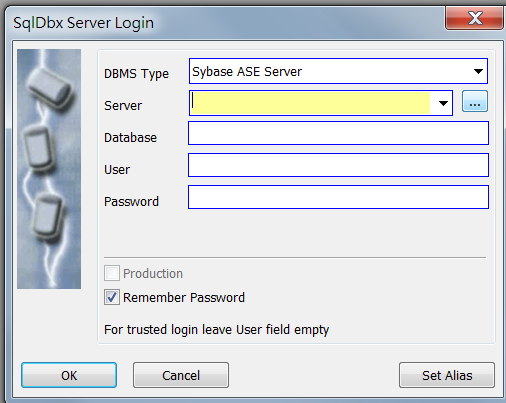Click the 'User' label text
Screen dimensions: 506x403
117,170
